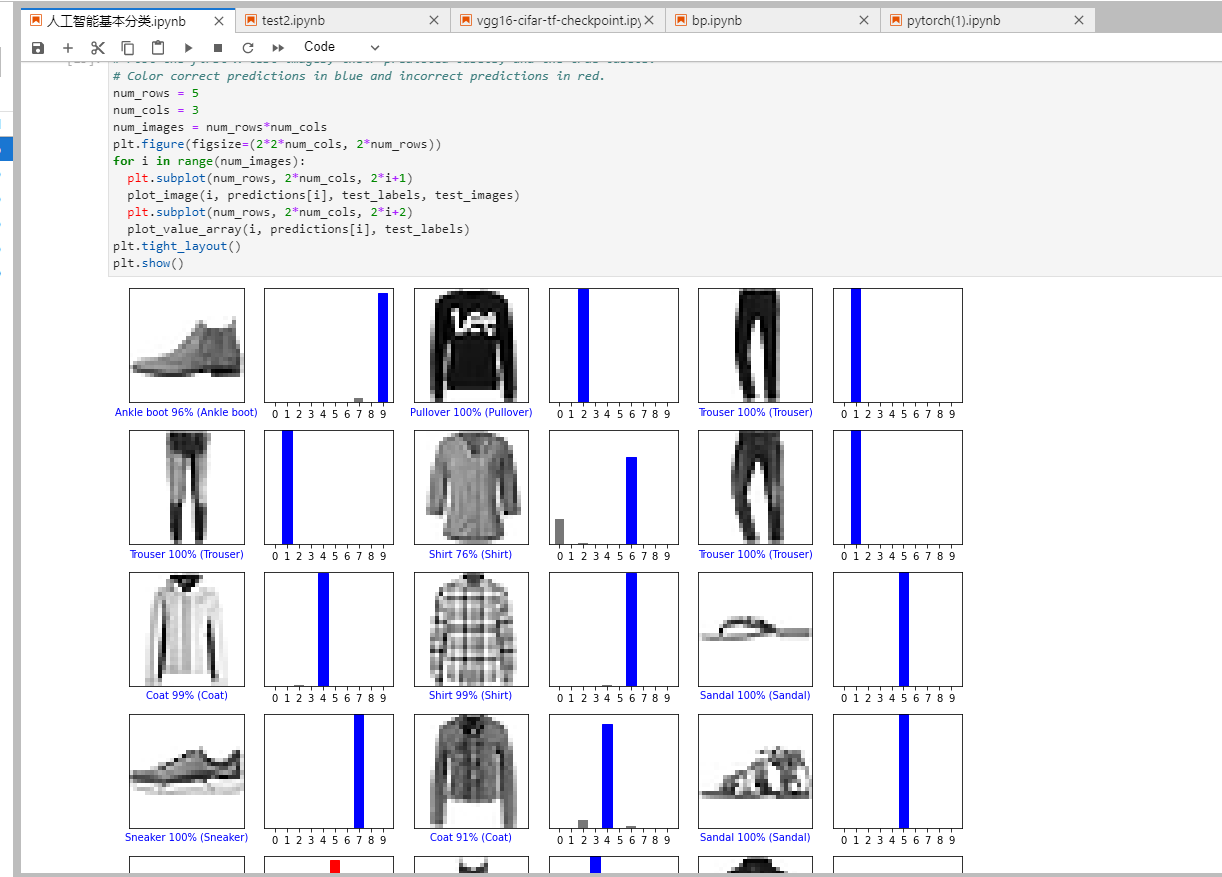Click the 'plt.tight_layout()' code line
The height and width of the screenshot is (877, 1222).
click(x=177, y=246)
